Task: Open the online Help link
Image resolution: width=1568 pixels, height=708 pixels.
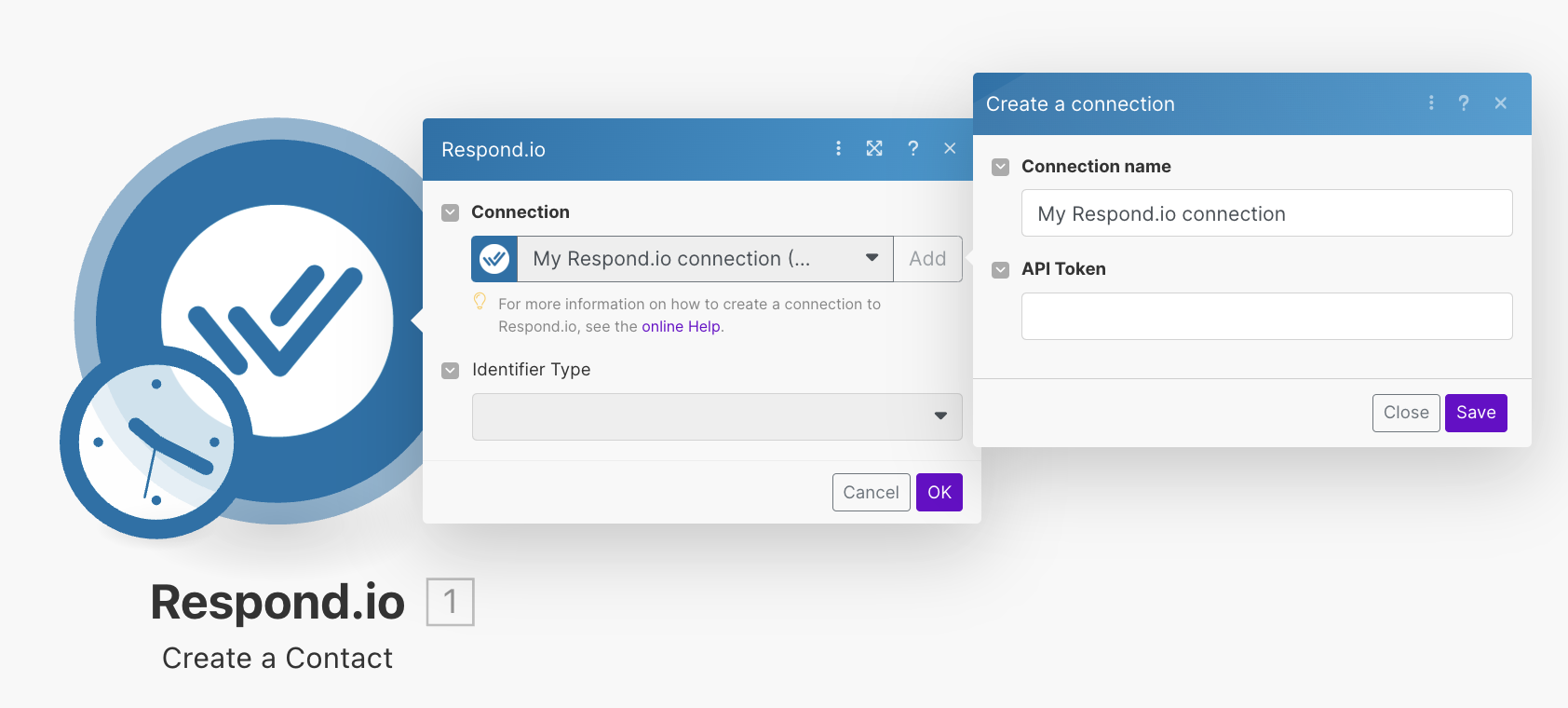Action: (681, 326)
